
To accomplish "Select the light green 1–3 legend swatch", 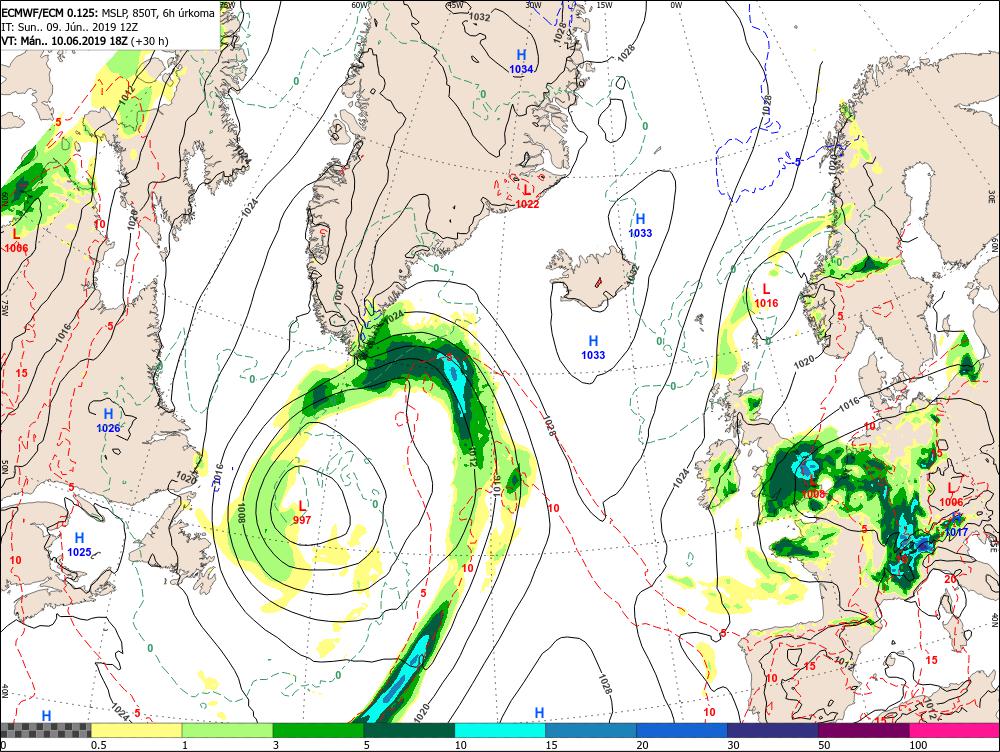I will pyautogui.click(x=228, y=730).
